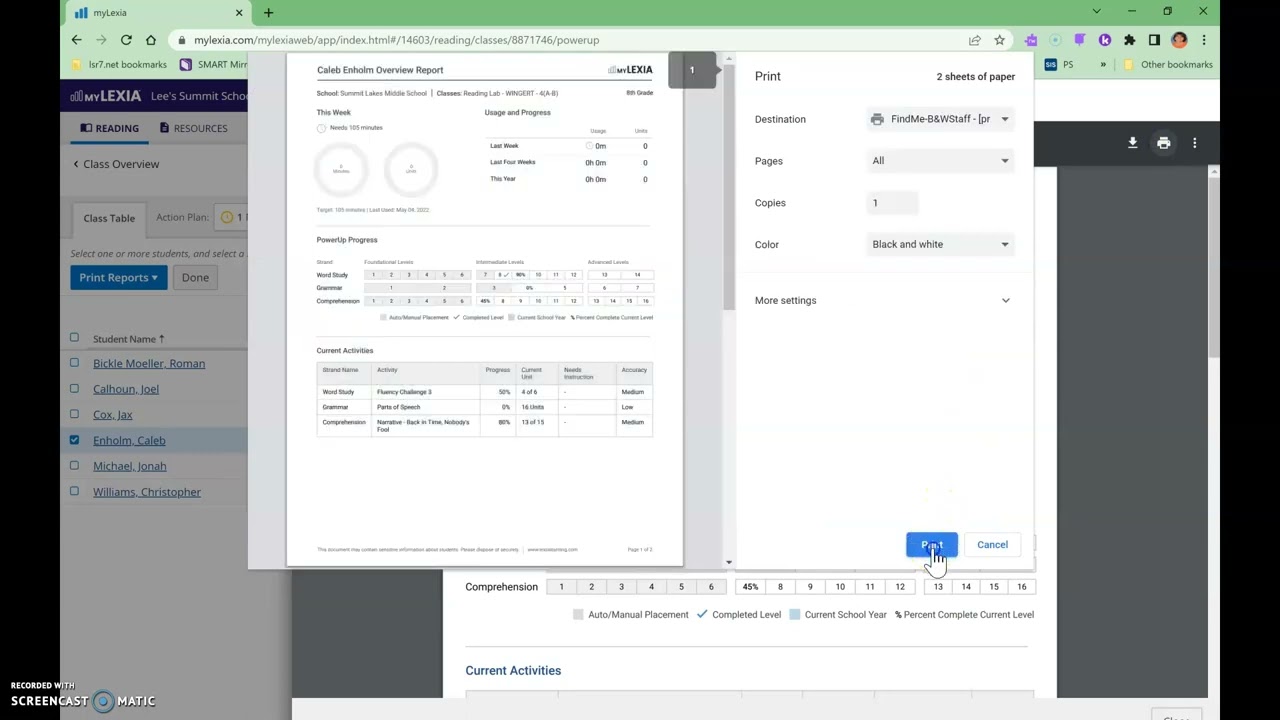The height and width of the screenshot is (720, 1280).
Task: Click the address bar URL
Action: point(396,40)
